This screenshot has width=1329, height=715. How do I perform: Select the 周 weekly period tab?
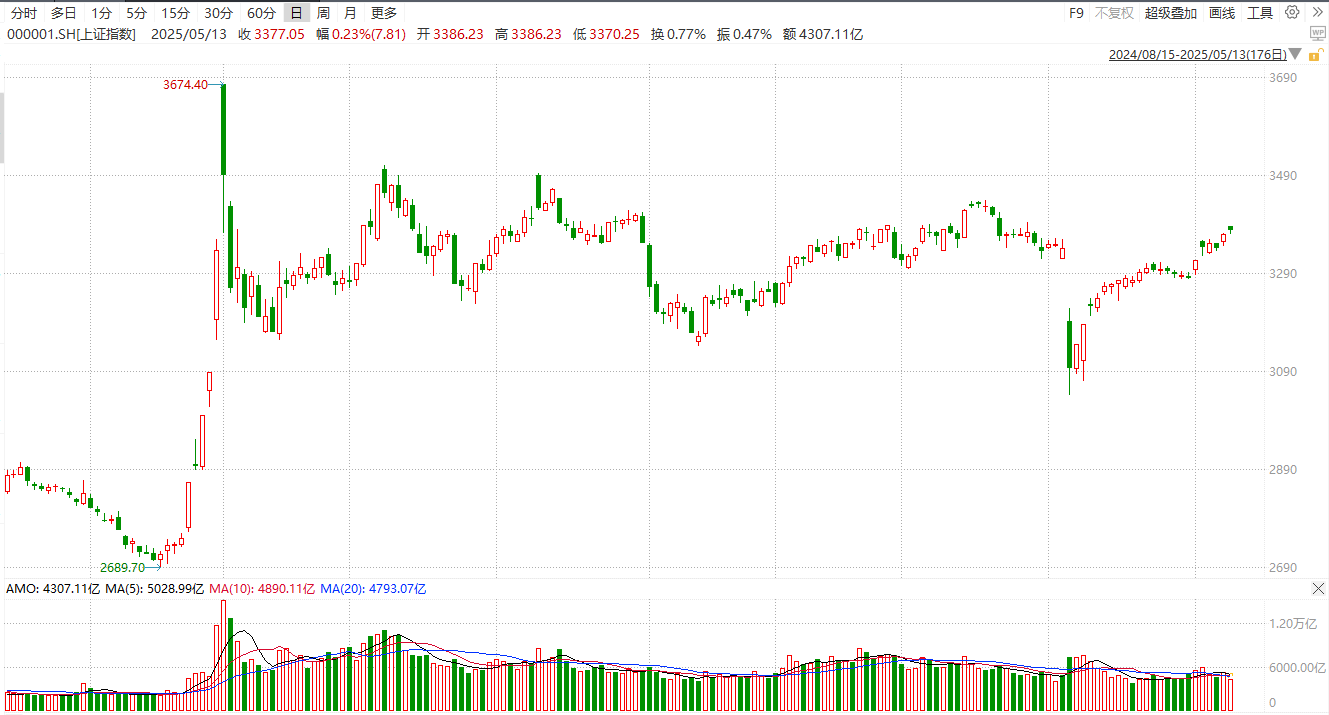(x=323, y=13)
